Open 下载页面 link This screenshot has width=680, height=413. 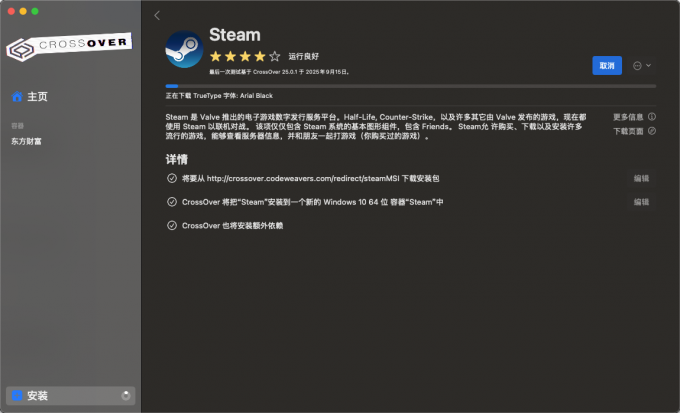[628, 131]
